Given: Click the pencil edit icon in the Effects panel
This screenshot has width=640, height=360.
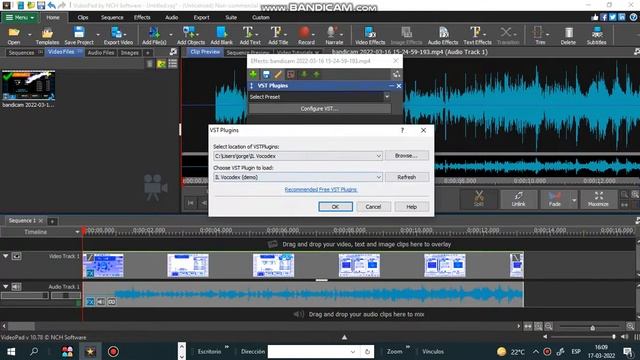Looking at the screenshot, I should (x=278, y=74).
